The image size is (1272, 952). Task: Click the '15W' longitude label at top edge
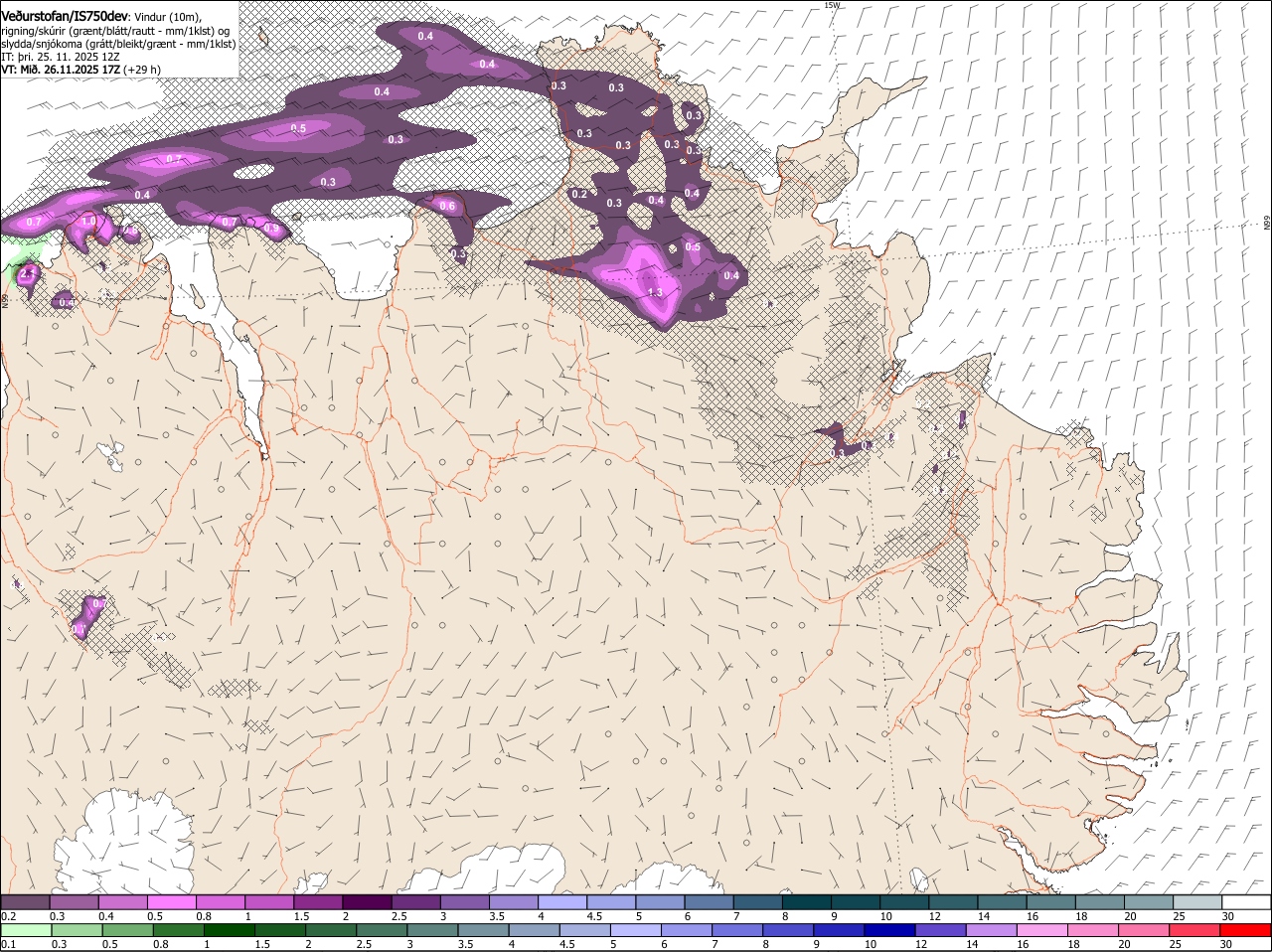coord(832,5)
